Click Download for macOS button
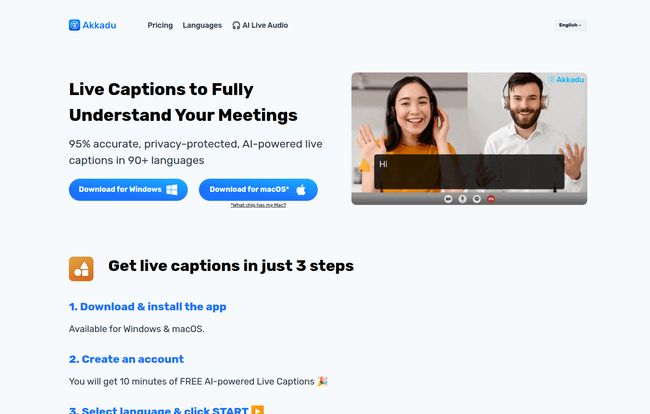Screen dimensions: 650x414 tap(258, 189)
